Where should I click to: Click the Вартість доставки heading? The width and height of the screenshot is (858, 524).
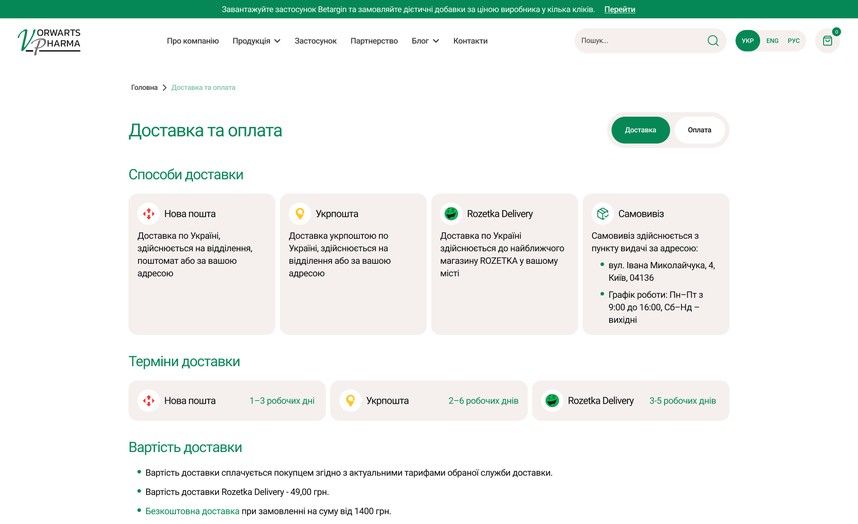185,447
